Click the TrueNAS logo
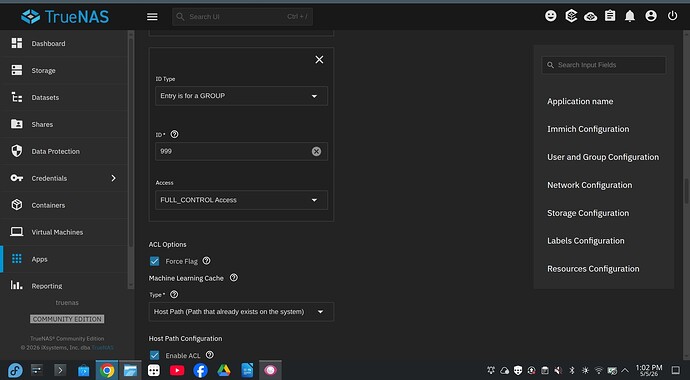The width and height of the screenshot is (690, 380). [65, 17]
